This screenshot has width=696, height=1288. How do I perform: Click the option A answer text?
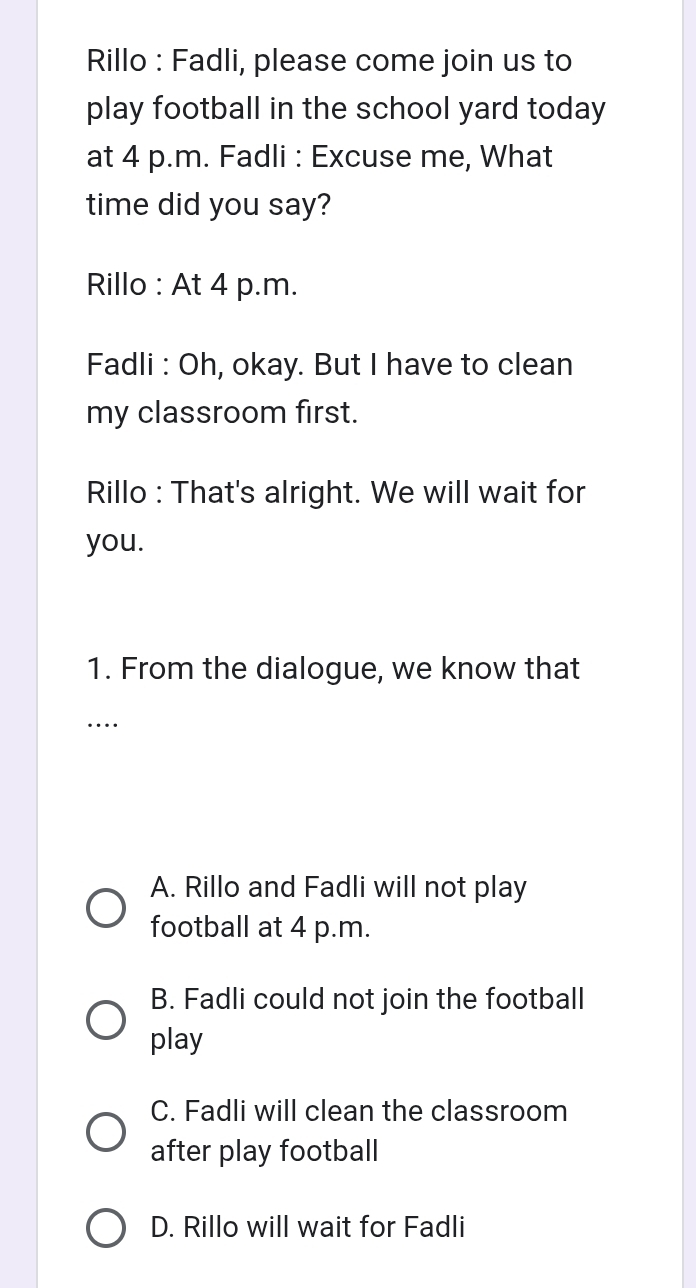pos(338,906)
